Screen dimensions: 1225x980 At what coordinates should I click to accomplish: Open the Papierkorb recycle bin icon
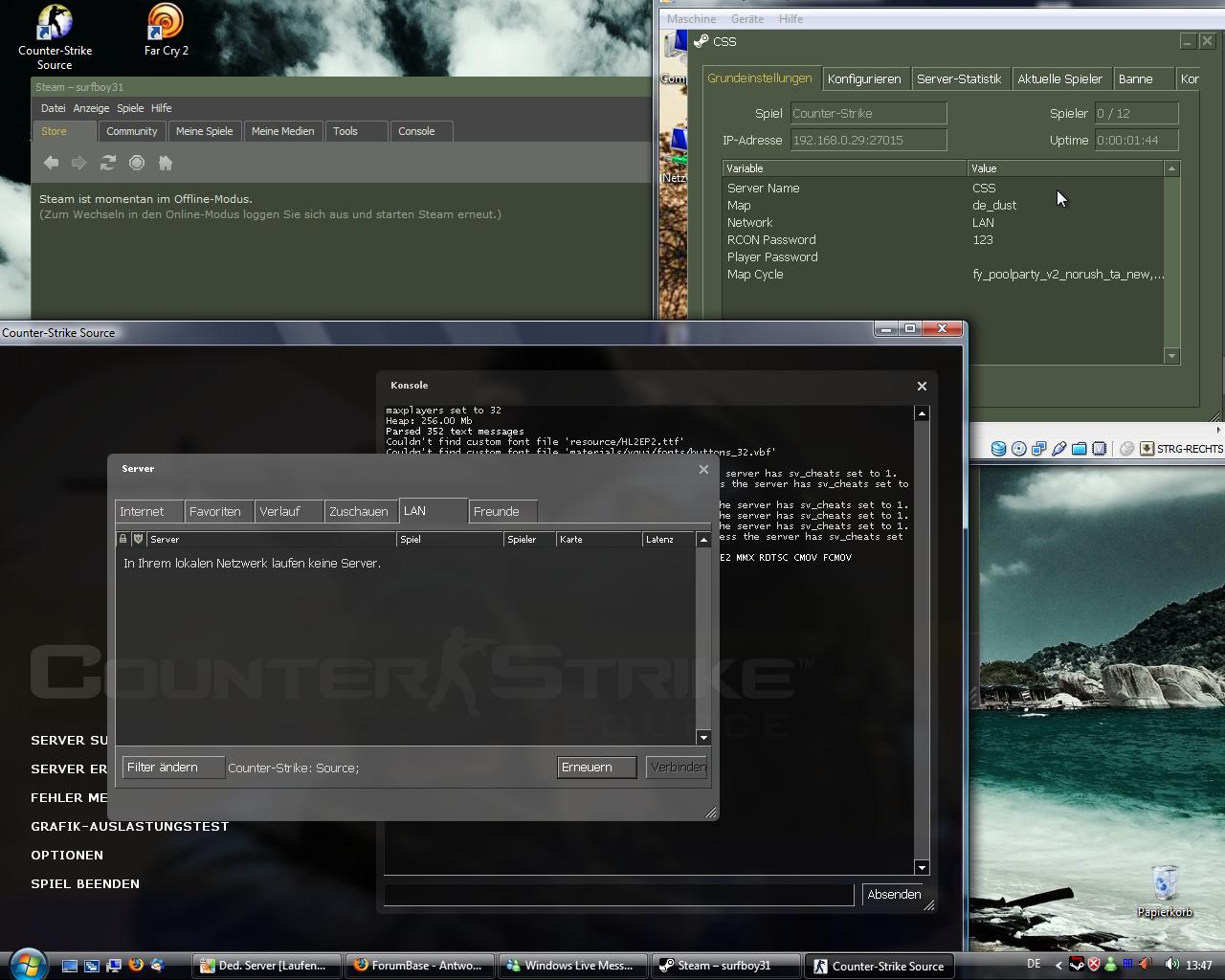pyautogui.click(x=1165, y=891)
